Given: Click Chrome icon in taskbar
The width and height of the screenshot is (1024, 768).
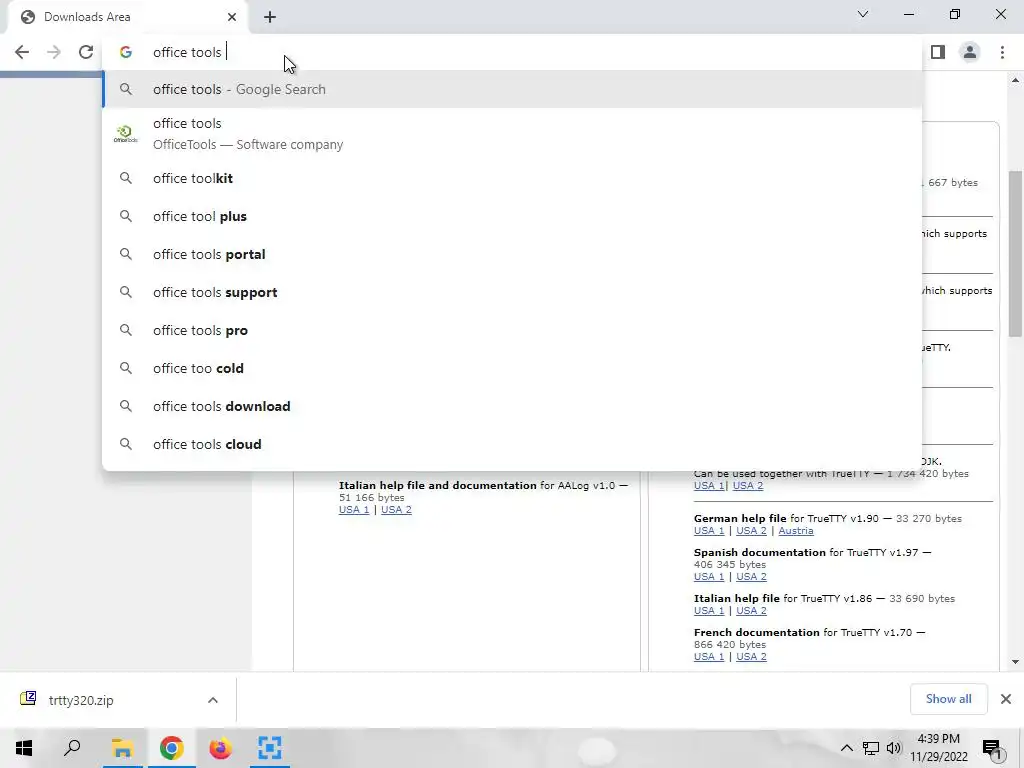Looking at the screenshot, I should [171, 748].
